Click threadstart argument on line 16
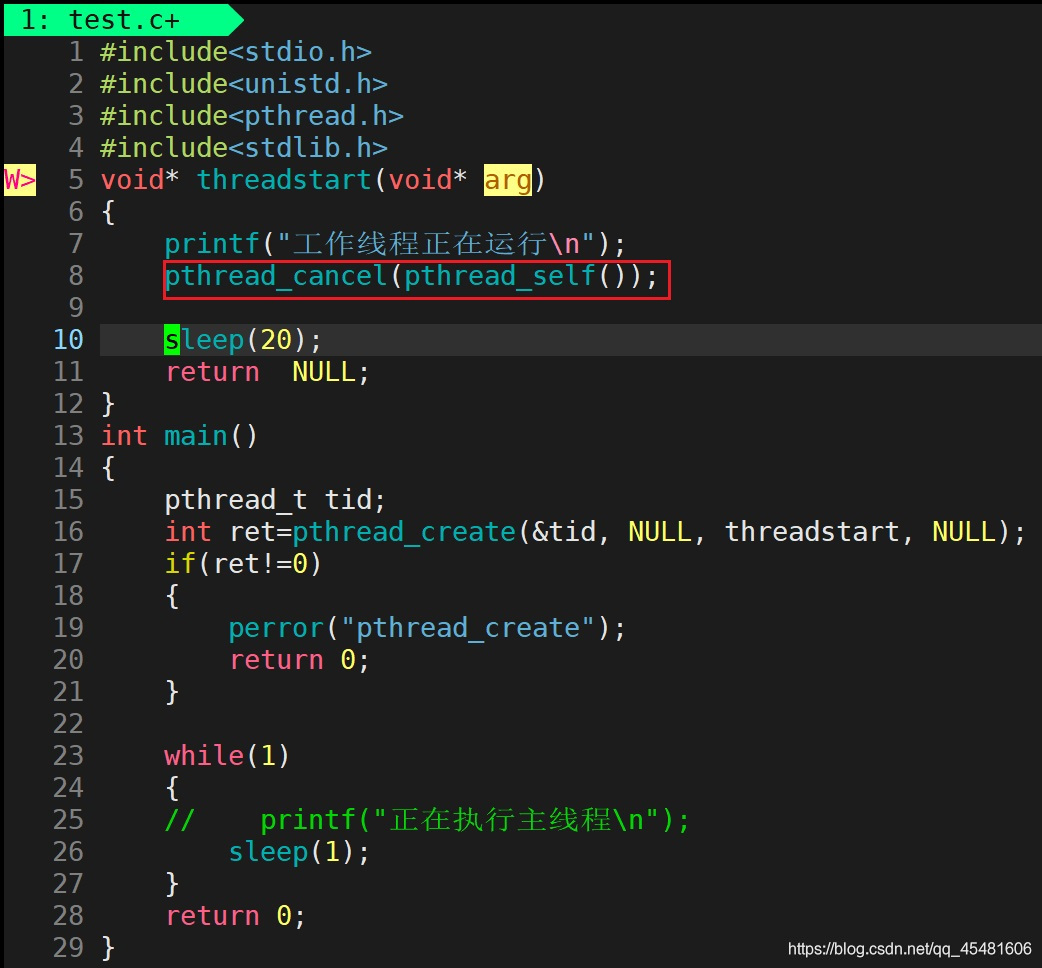1042x968 pixels. coord(812,532)
